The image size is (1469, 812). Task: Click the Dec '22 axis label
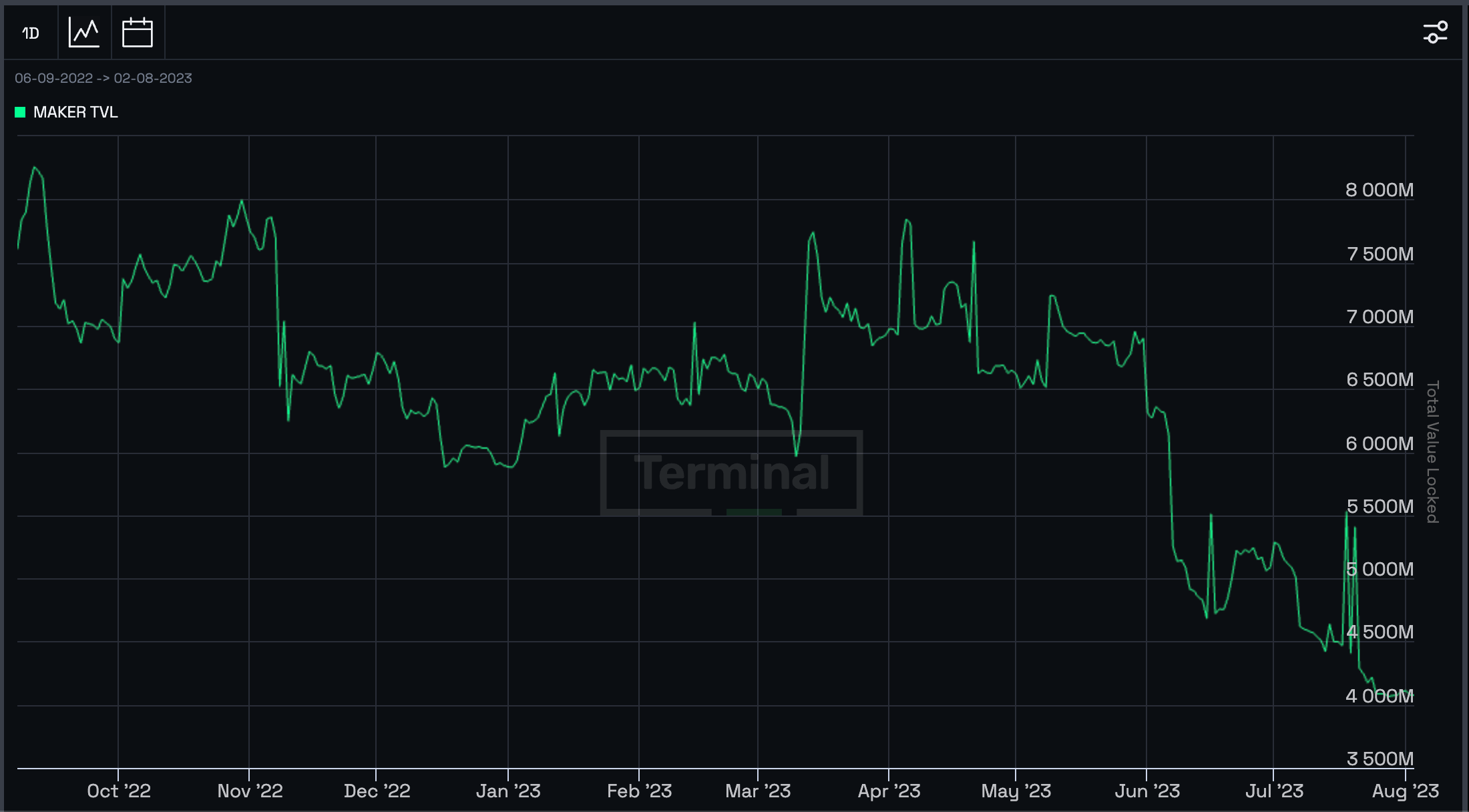[377, 791]
